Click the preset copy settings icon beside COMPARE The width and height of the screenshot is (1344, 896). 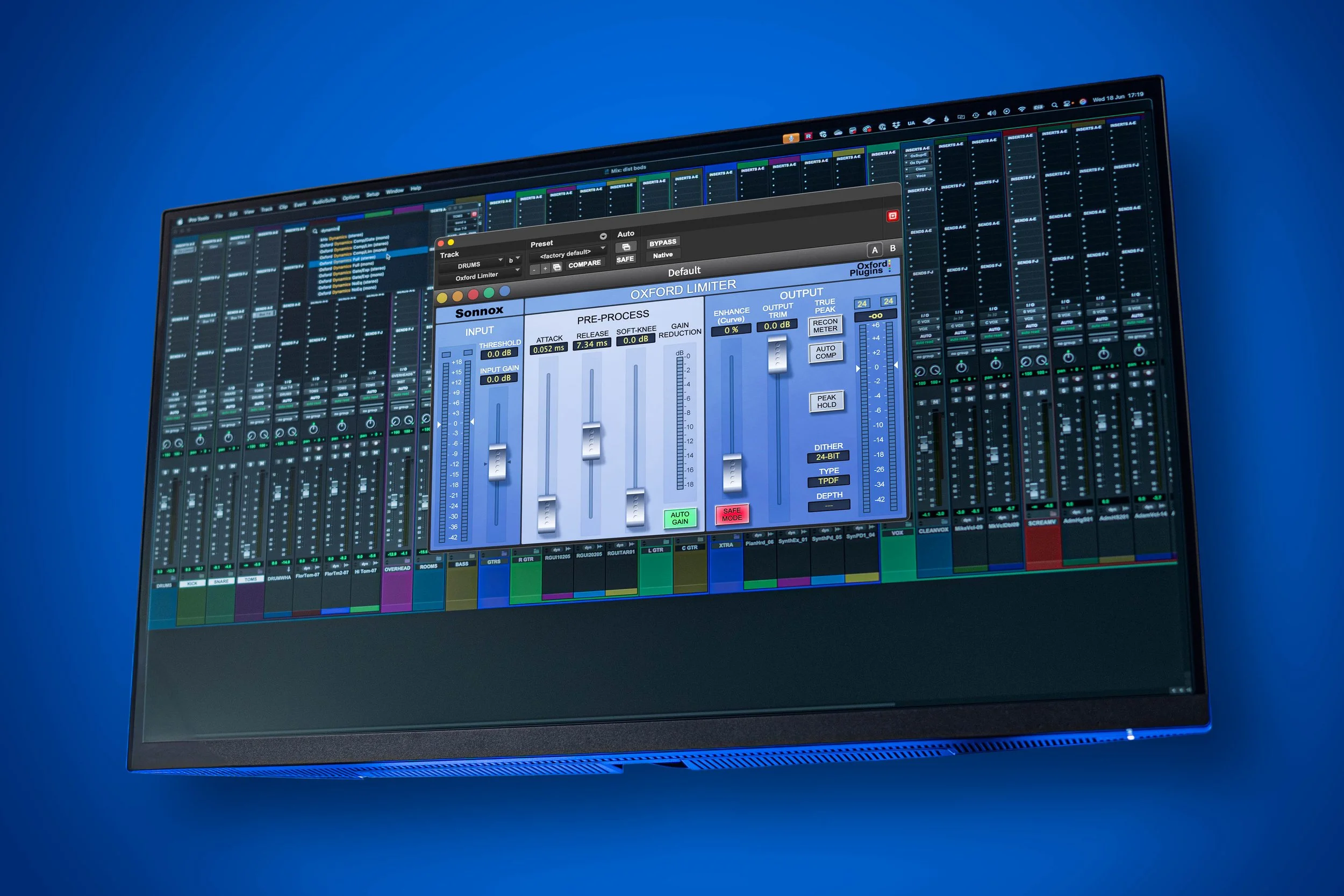coord(557,267)
